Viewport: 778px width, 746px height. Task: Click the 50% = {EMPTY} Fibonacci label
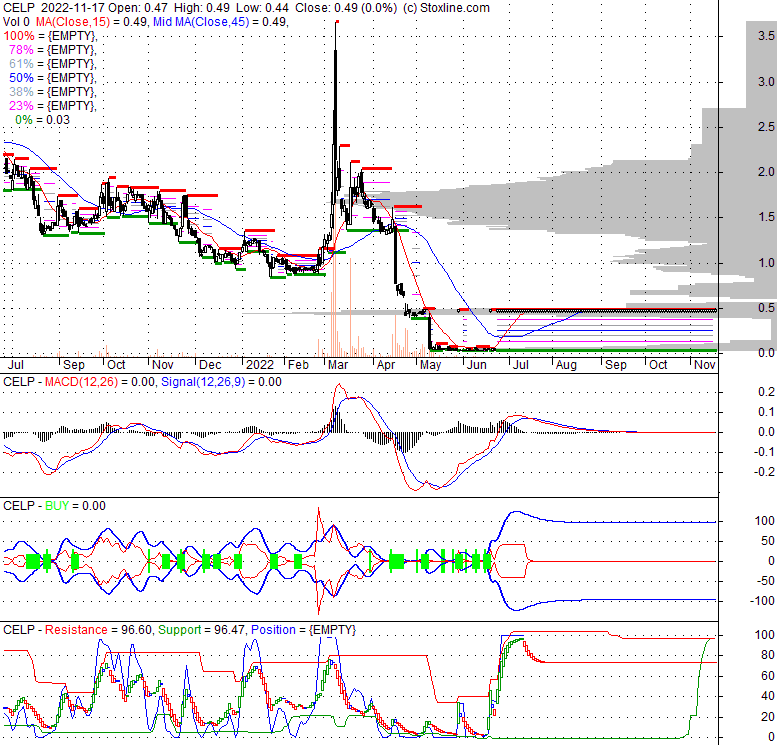click(x=53, y=78)
